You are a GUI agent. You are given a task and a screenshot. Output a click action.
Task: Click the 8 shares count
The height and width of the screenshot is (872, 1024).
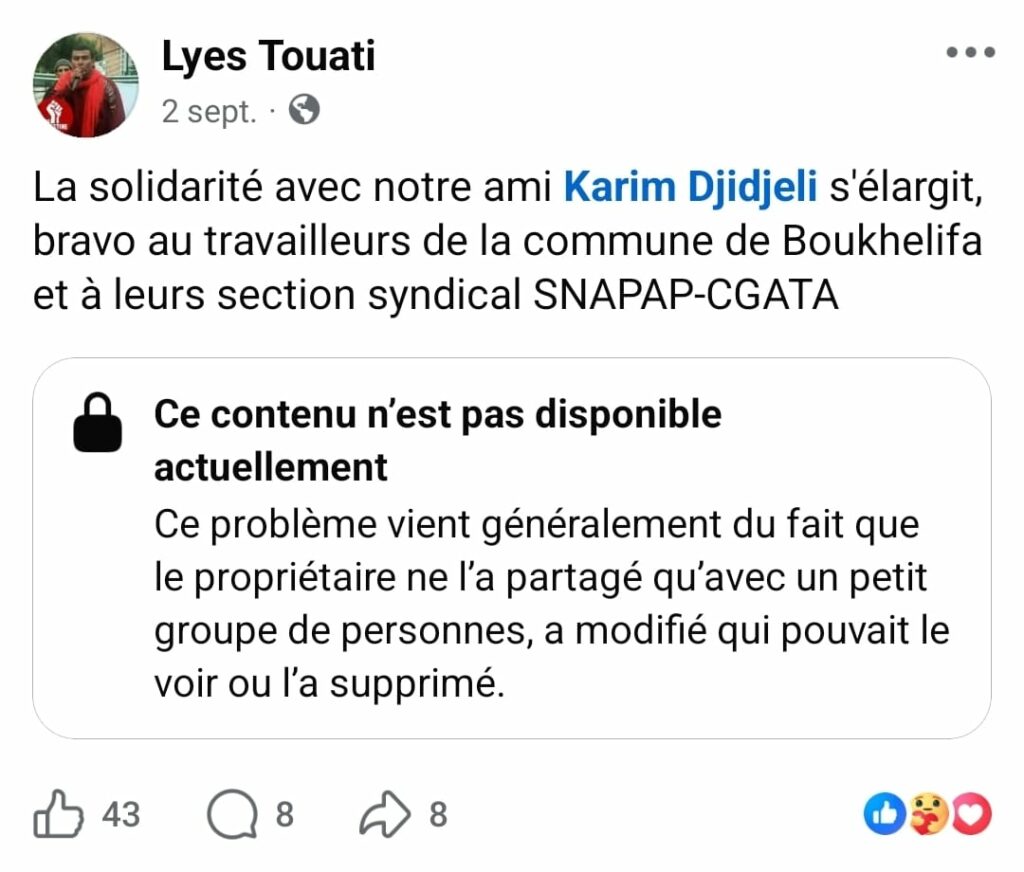[x=438, y=815]
